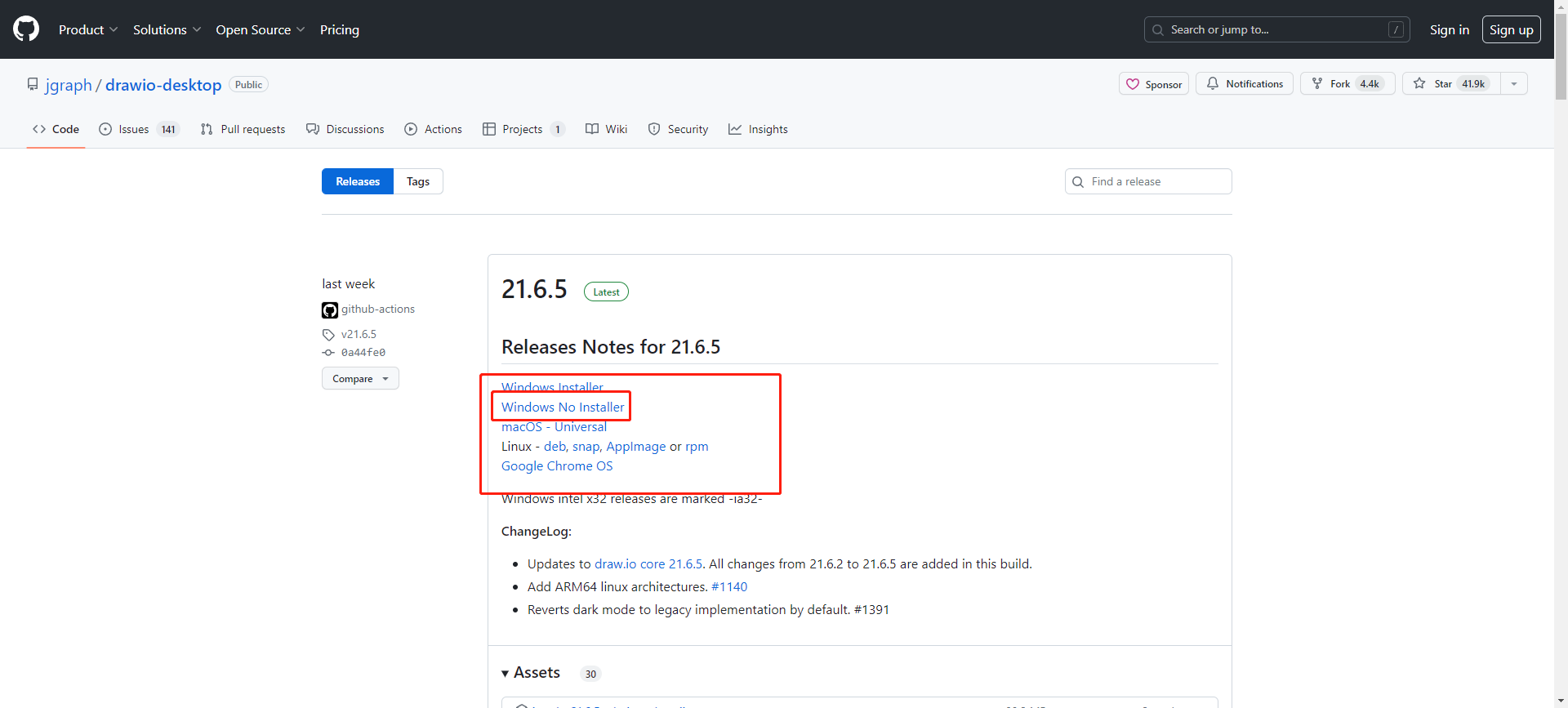Select the Releases button
The image size is (1568, 708).
tap(358, 181)
